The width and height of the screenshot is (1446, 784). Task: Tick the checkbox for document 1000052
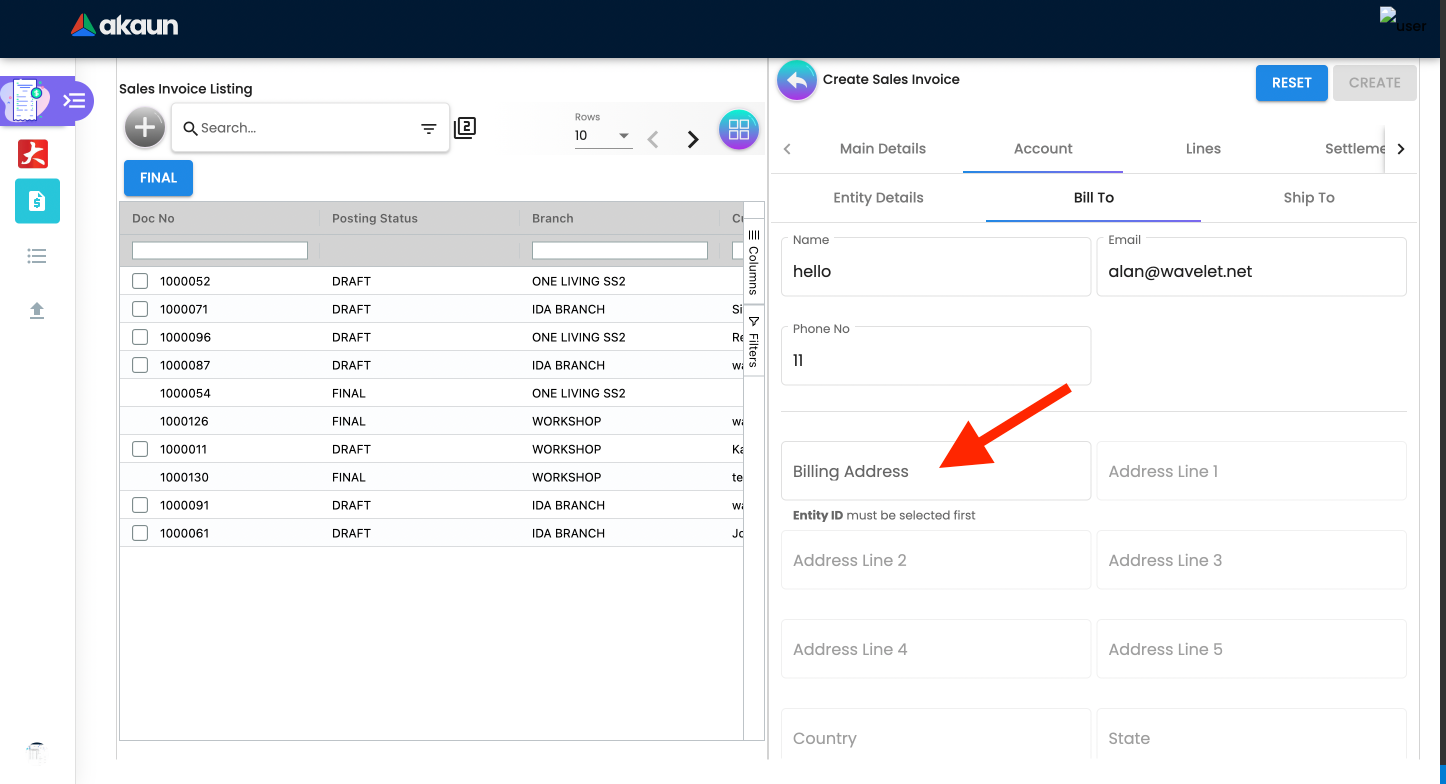140,281
